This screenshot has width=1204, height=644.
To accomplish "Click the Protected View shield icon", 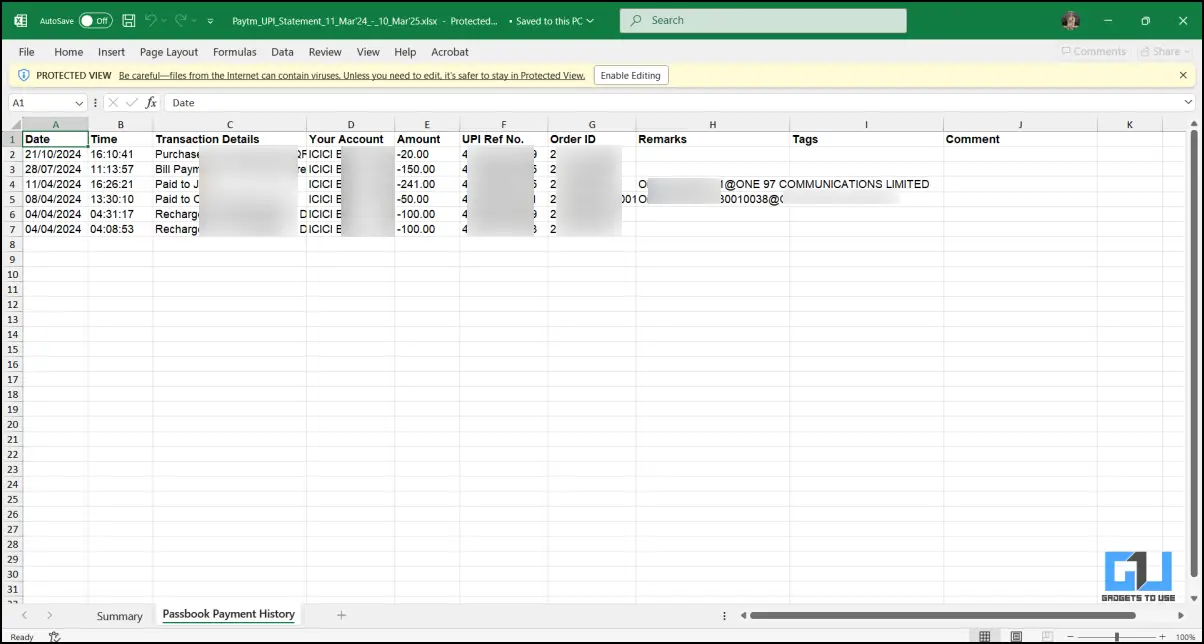I will tap(24, 75).
